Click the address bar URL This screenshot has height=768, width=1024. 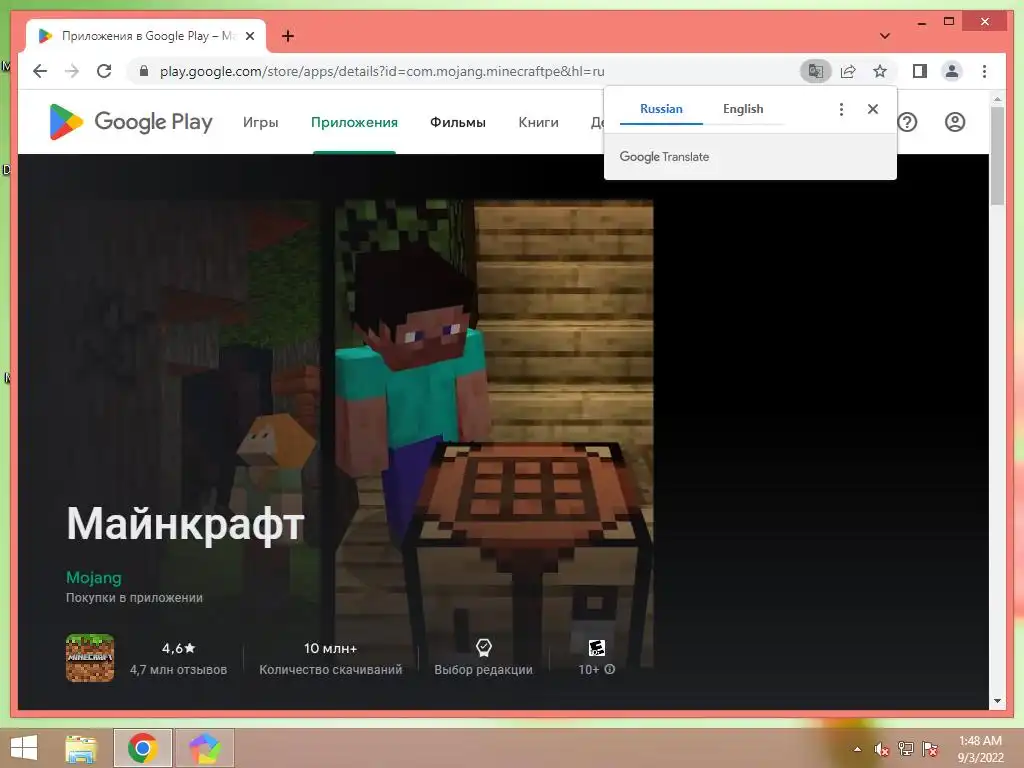(382, 71)
